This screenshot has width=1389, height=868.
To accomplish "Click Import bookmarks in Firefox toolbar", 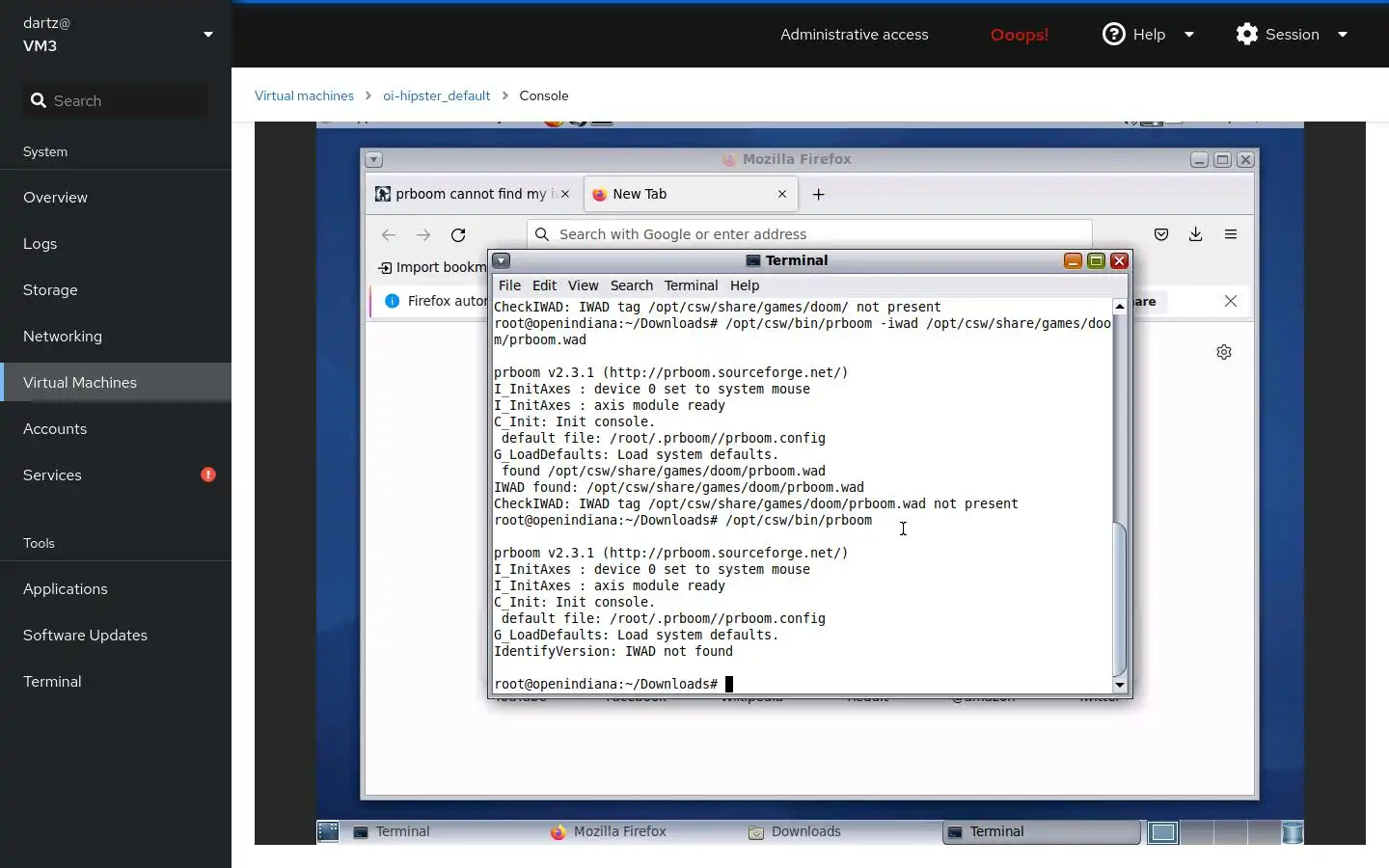I will (432, 267).
